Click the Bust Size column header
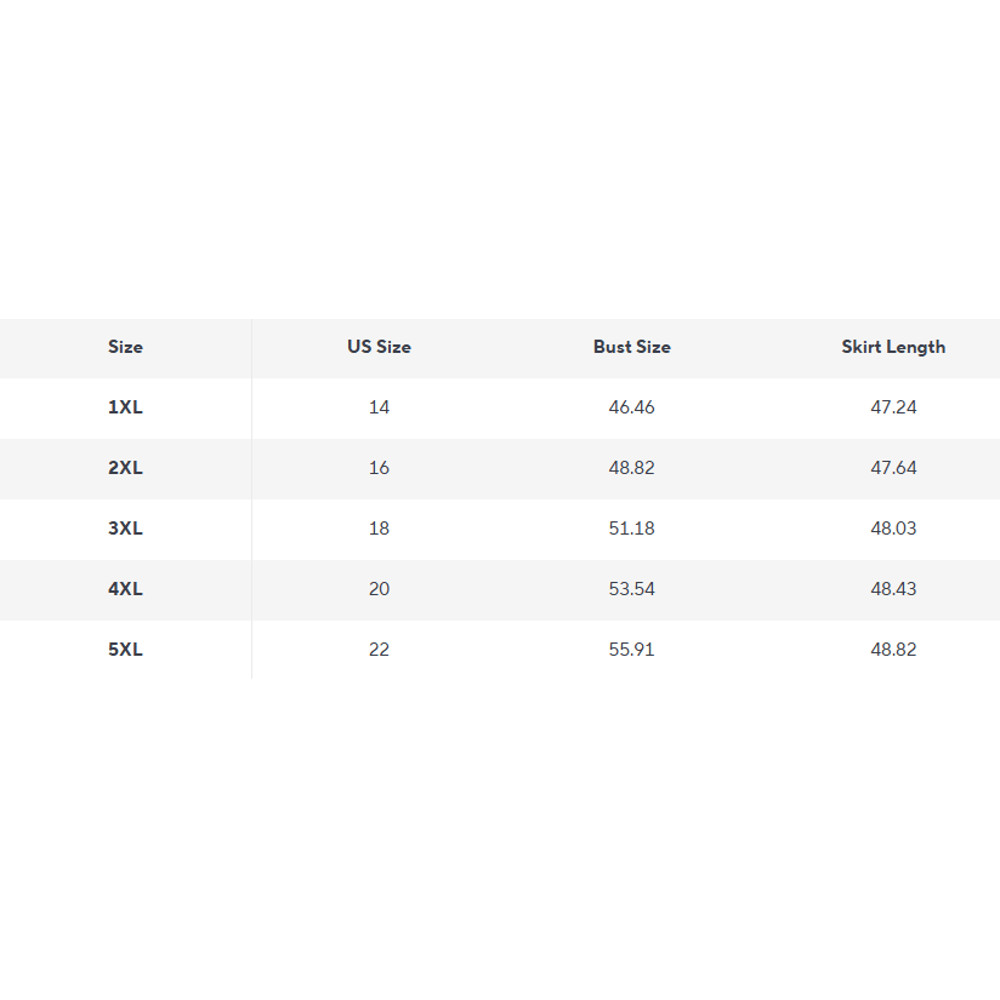The image size is (1000, 1000). pos(631,347)
